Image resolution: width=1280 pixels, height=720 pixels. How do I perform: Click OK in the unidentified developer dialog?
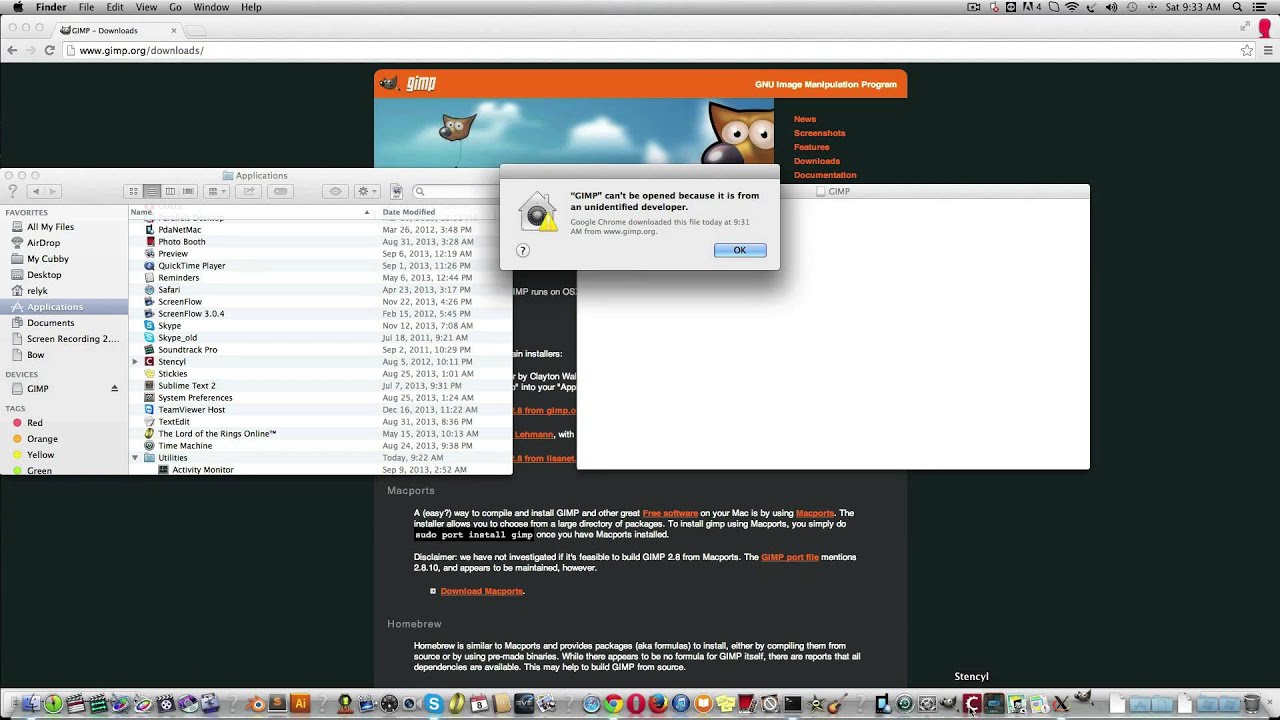(x=740, y=250)
